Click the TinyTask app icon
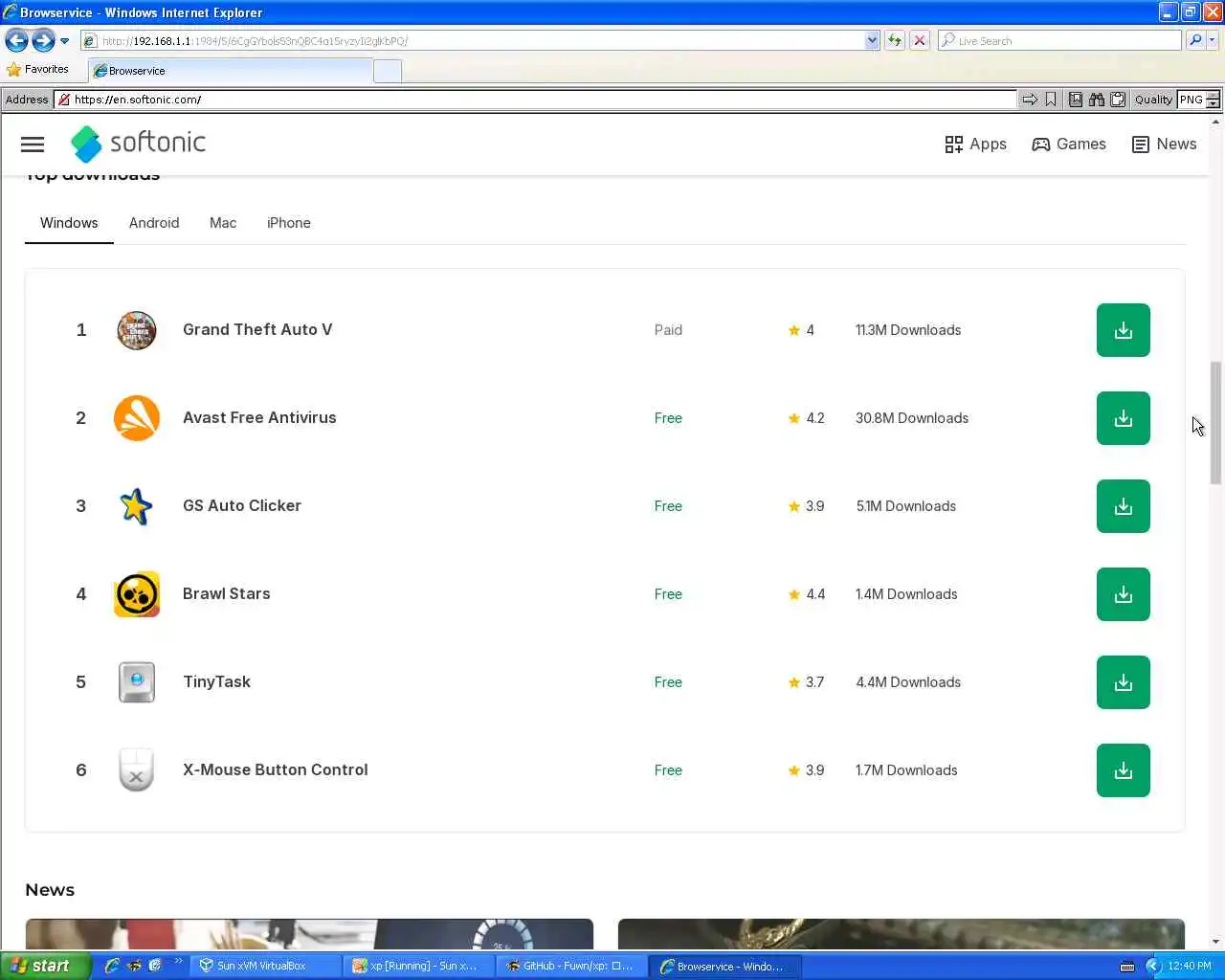 137,682
